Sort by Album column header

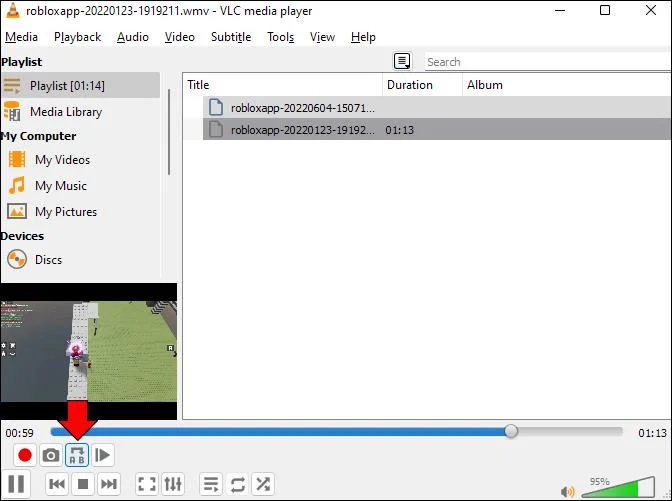(567, 84)
